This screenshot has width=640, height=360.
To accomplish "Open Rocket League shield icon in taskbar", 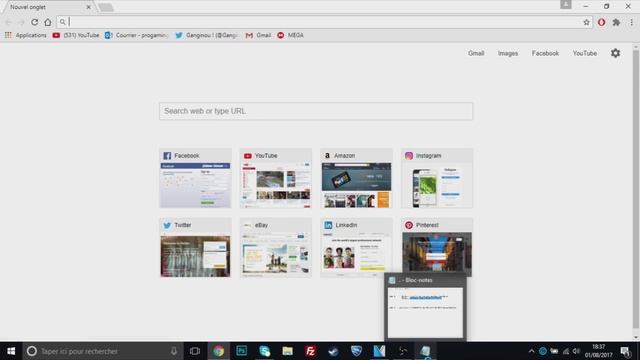I will point(356,351).
